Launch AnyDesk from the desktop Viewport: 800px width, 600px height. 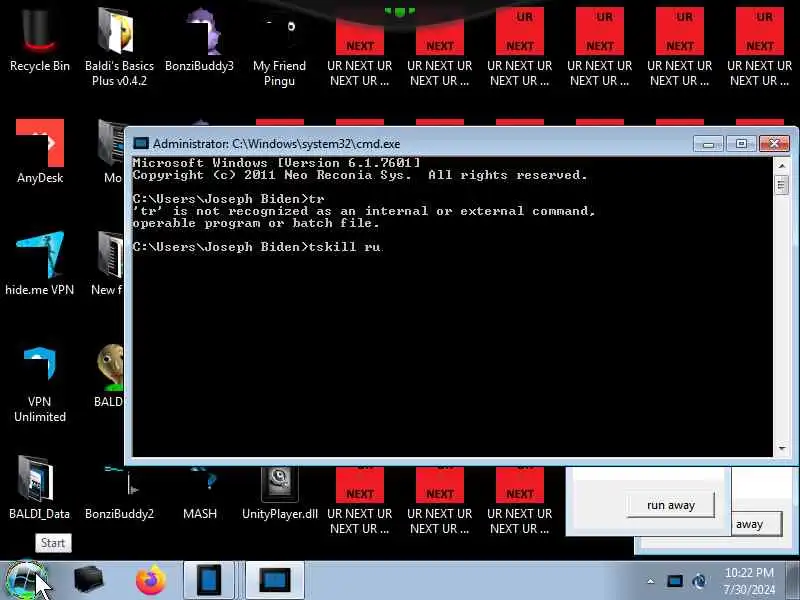coord(40,151)
